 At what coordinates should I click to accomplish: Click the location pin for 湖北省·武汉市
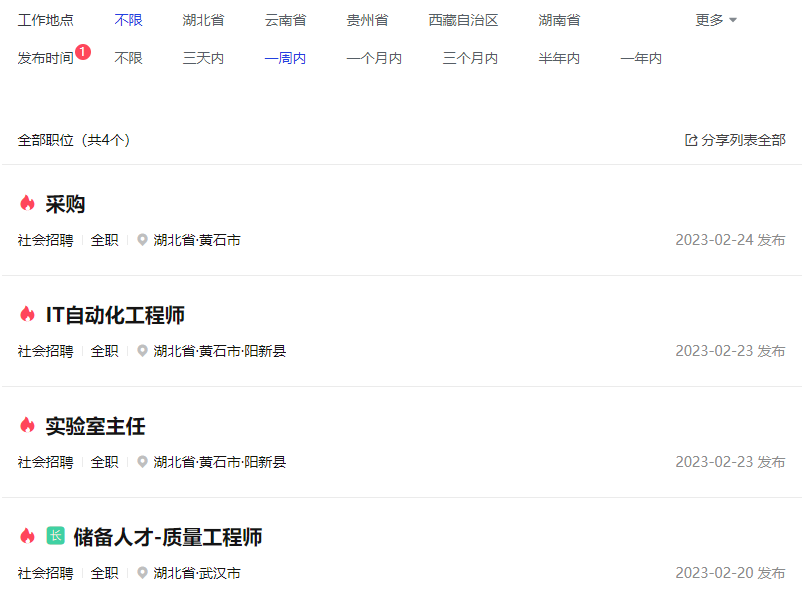click(143, 574)
